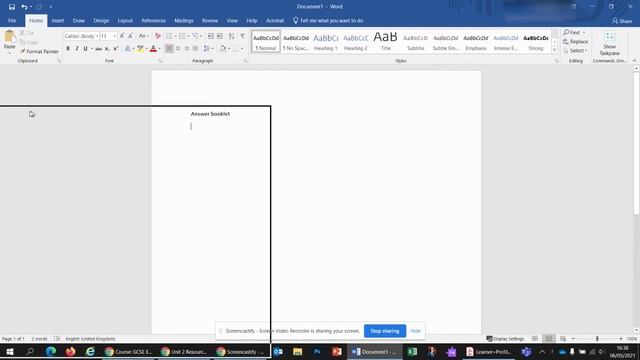
Task: Switch to Read Mode view in status bar
Action: 535,339
